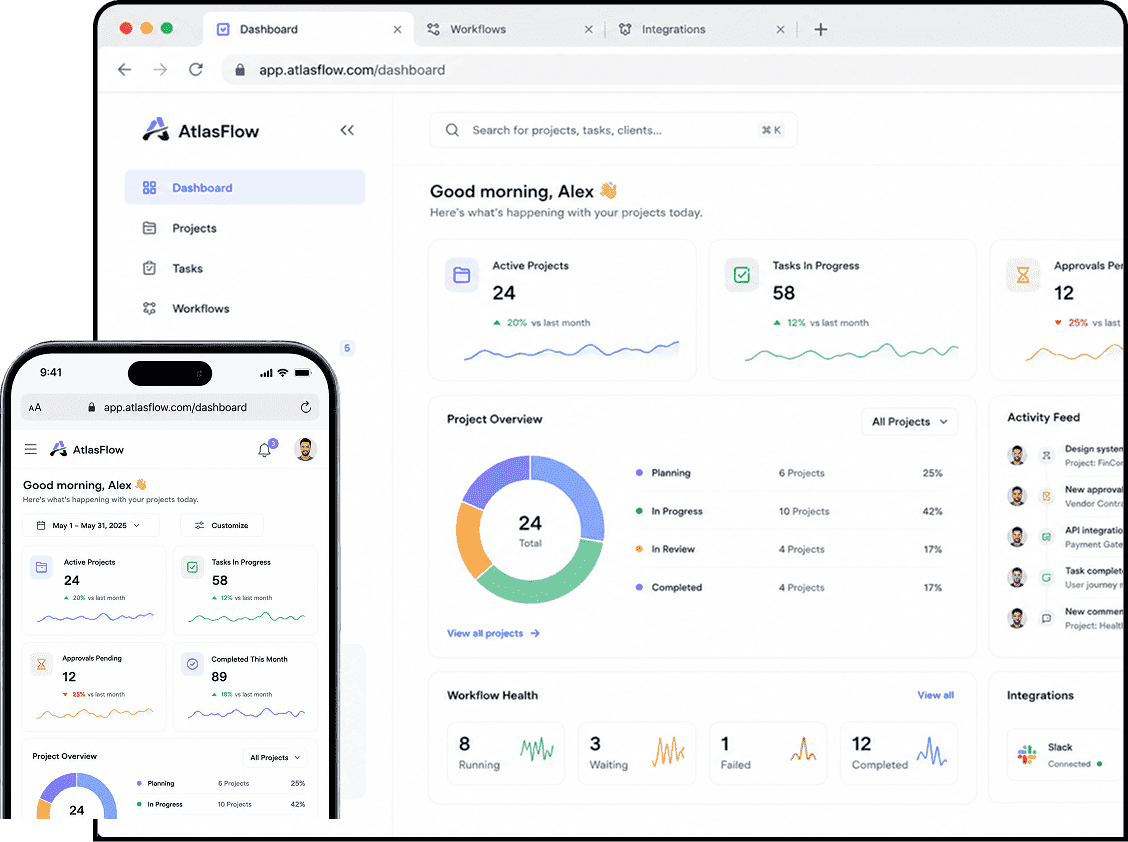This screenshot has height=842, width=1128.
Task: Open a new browser tab with plus
Action: [820, 30]
